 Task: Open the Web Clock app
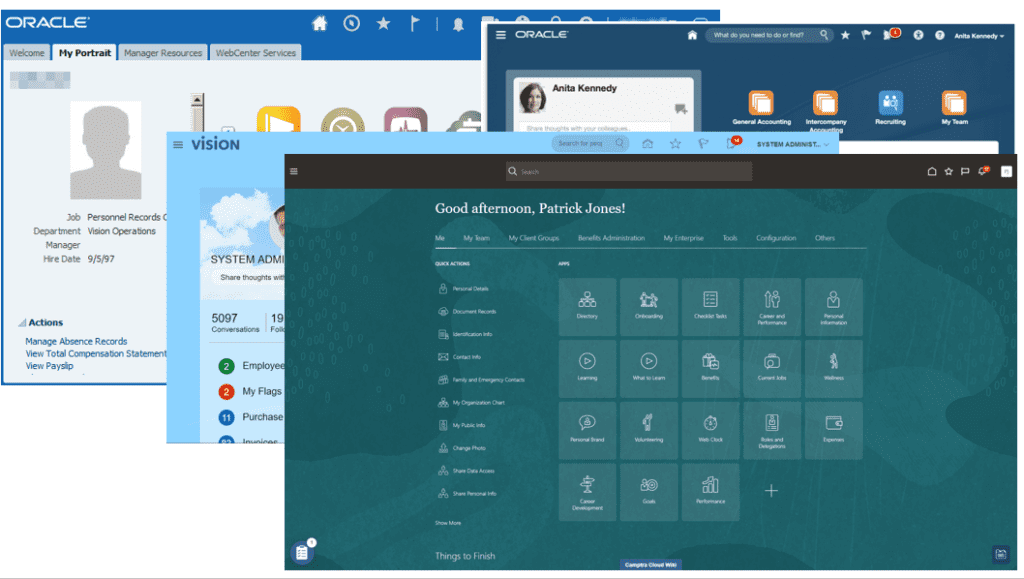[711, 430]
